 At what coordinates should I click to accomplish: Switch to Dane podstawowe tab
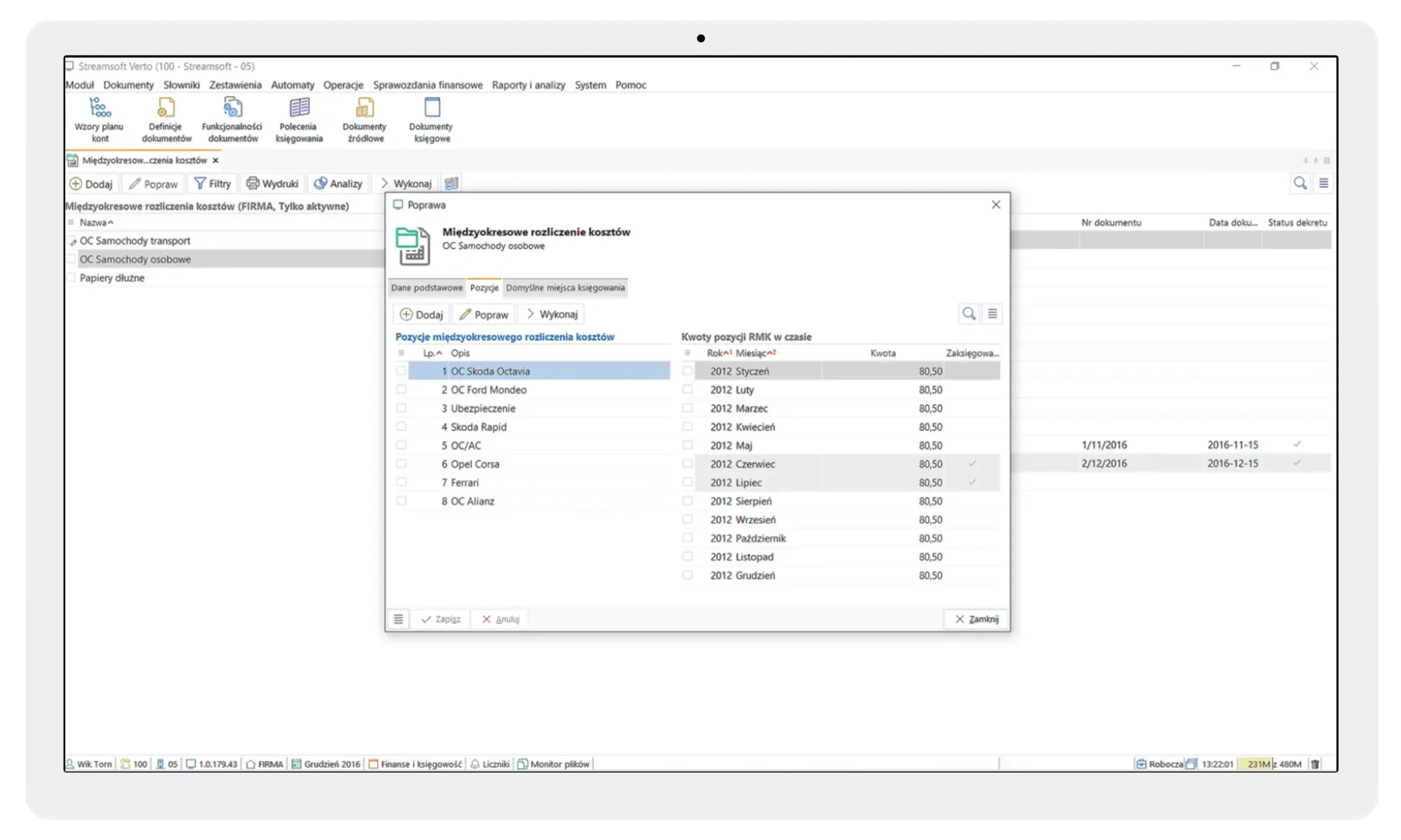pyautogui.click(x=427, y=287)
